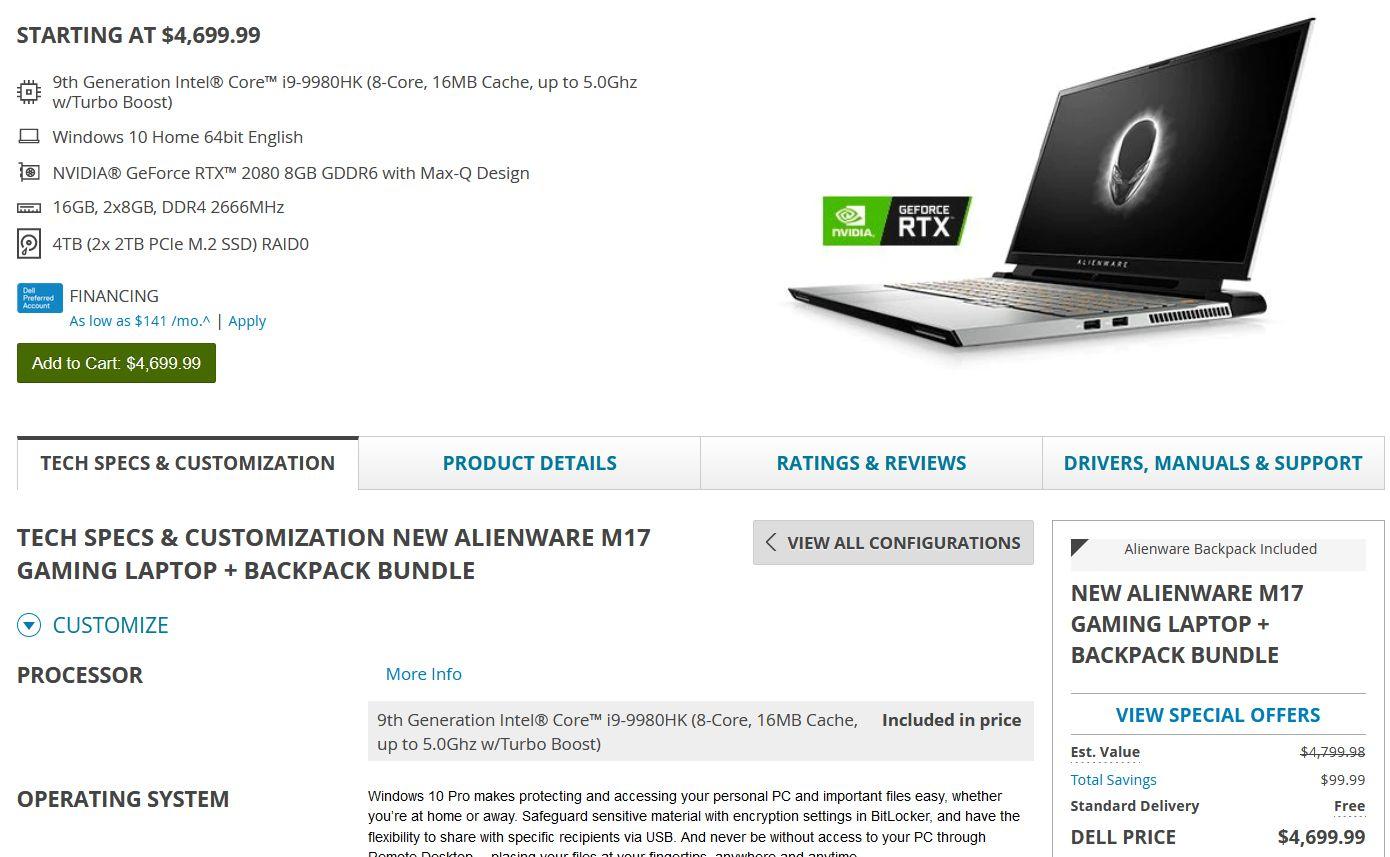Select Tech Specs & Customization tab
Image resolution: width=1390 pixels, height=857 pixels.
187,463
